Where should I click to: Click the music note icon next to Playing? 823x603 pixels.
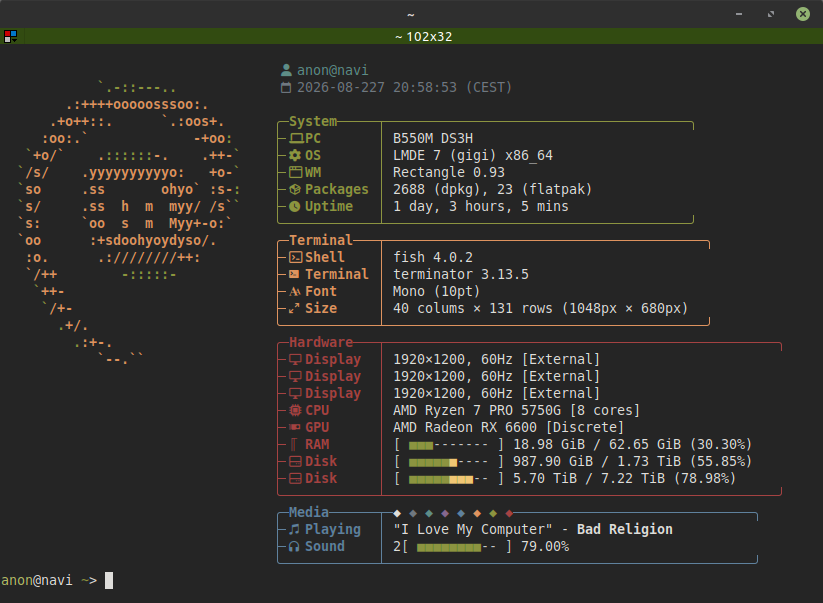295,529
